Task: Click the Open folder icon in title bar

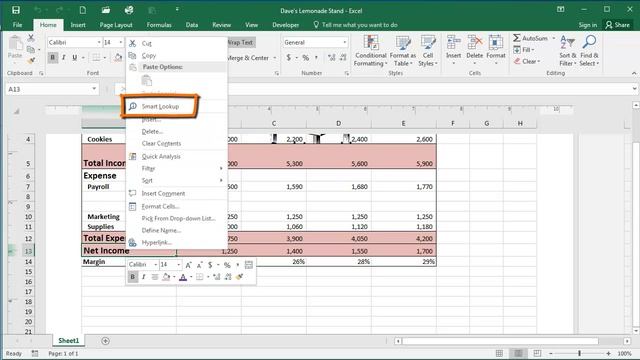Action: [x=106, y=10]
